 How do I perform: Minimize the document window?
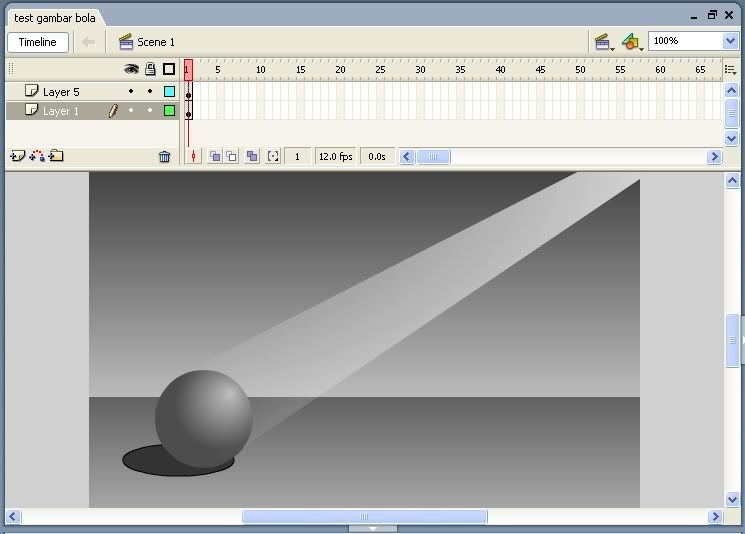click(x=694, y=16)
